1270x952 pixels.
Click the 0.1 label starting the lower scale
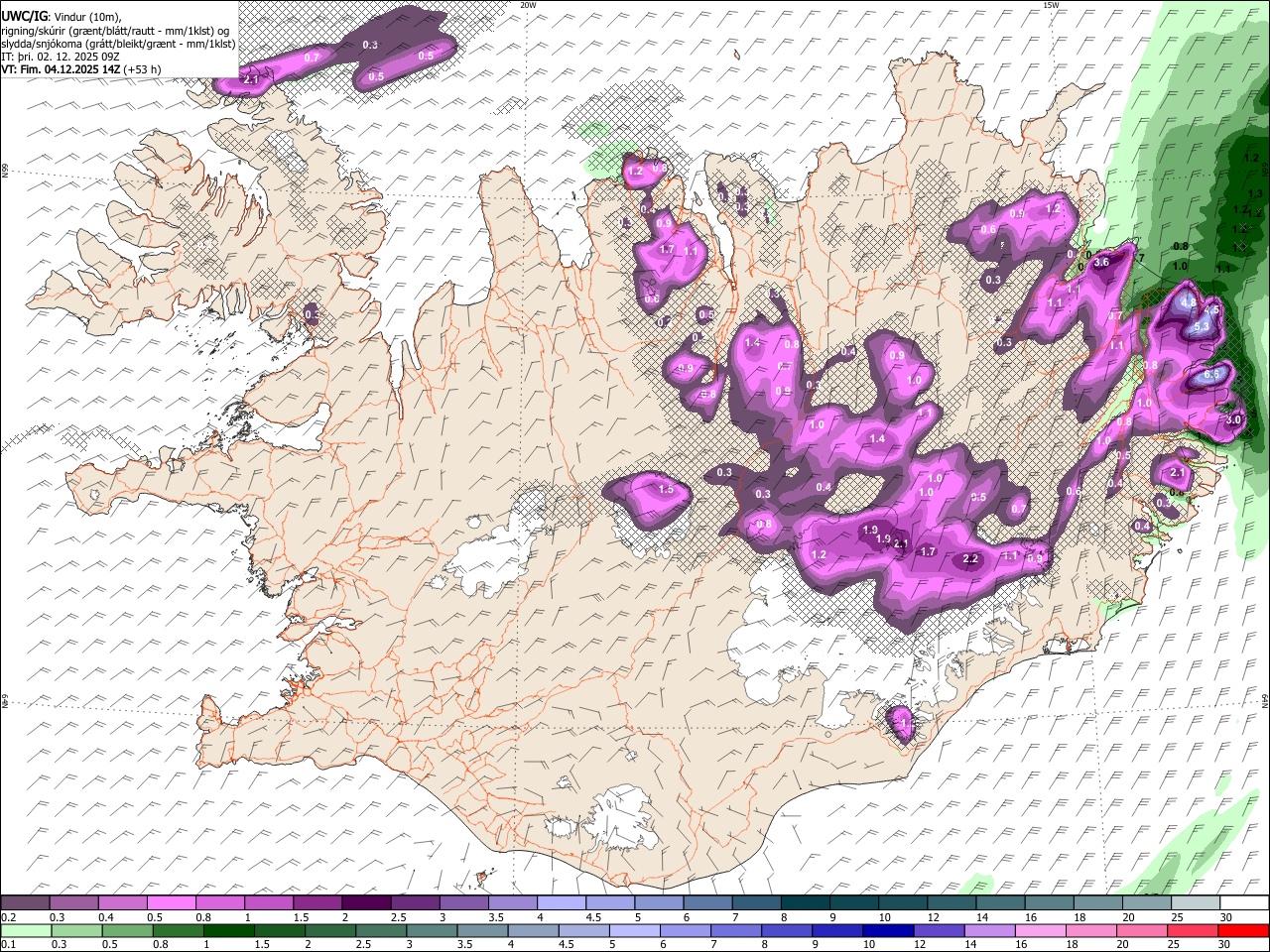click(9, 944)
